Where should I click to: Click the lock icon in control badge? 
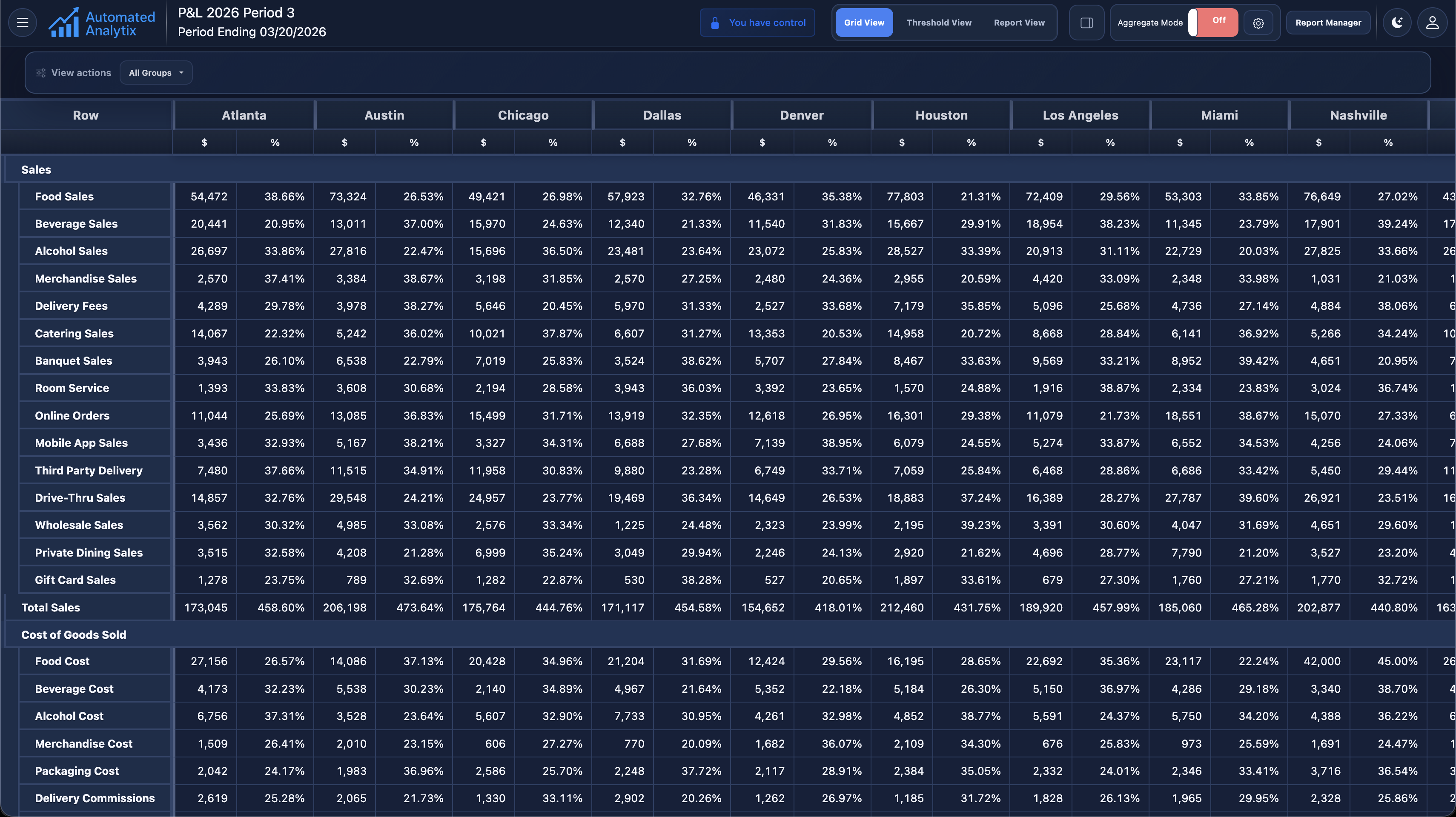(x=715, y=23)
